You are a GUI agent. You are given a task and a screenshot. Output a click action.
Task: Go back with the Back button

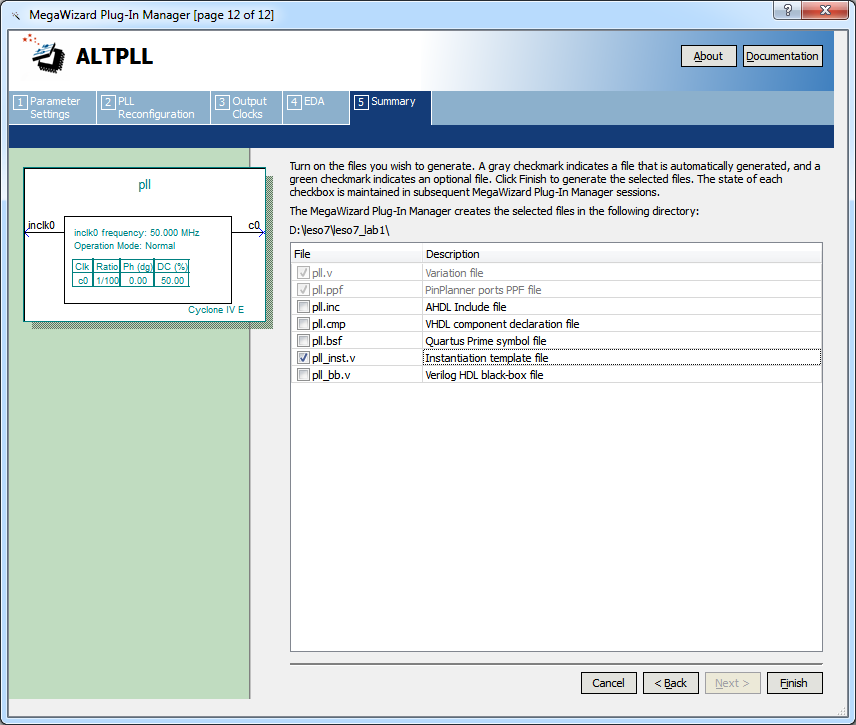pos(670,682)
